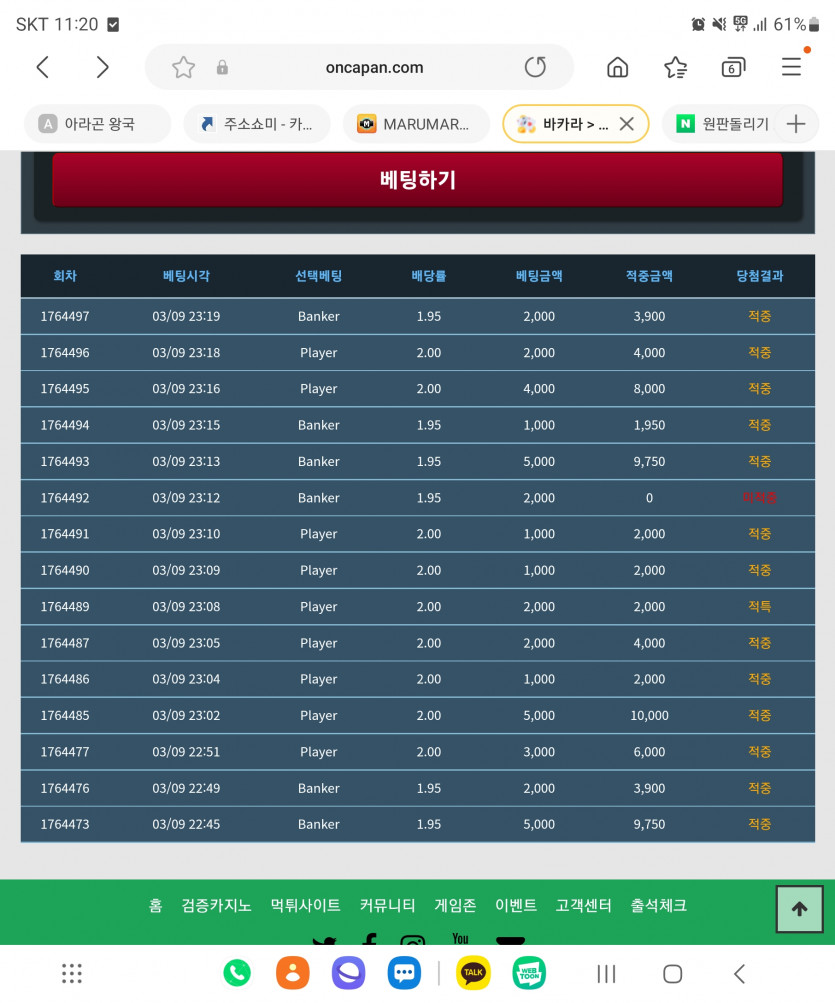Open the 검증카지노 footer link
The image size is (835, 1003).
216,905
